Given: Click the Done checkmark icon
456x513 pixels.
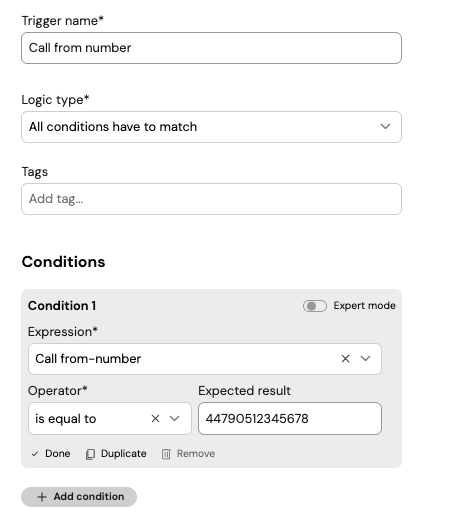Looking at the screenshot, I should [x=35, y=454].
